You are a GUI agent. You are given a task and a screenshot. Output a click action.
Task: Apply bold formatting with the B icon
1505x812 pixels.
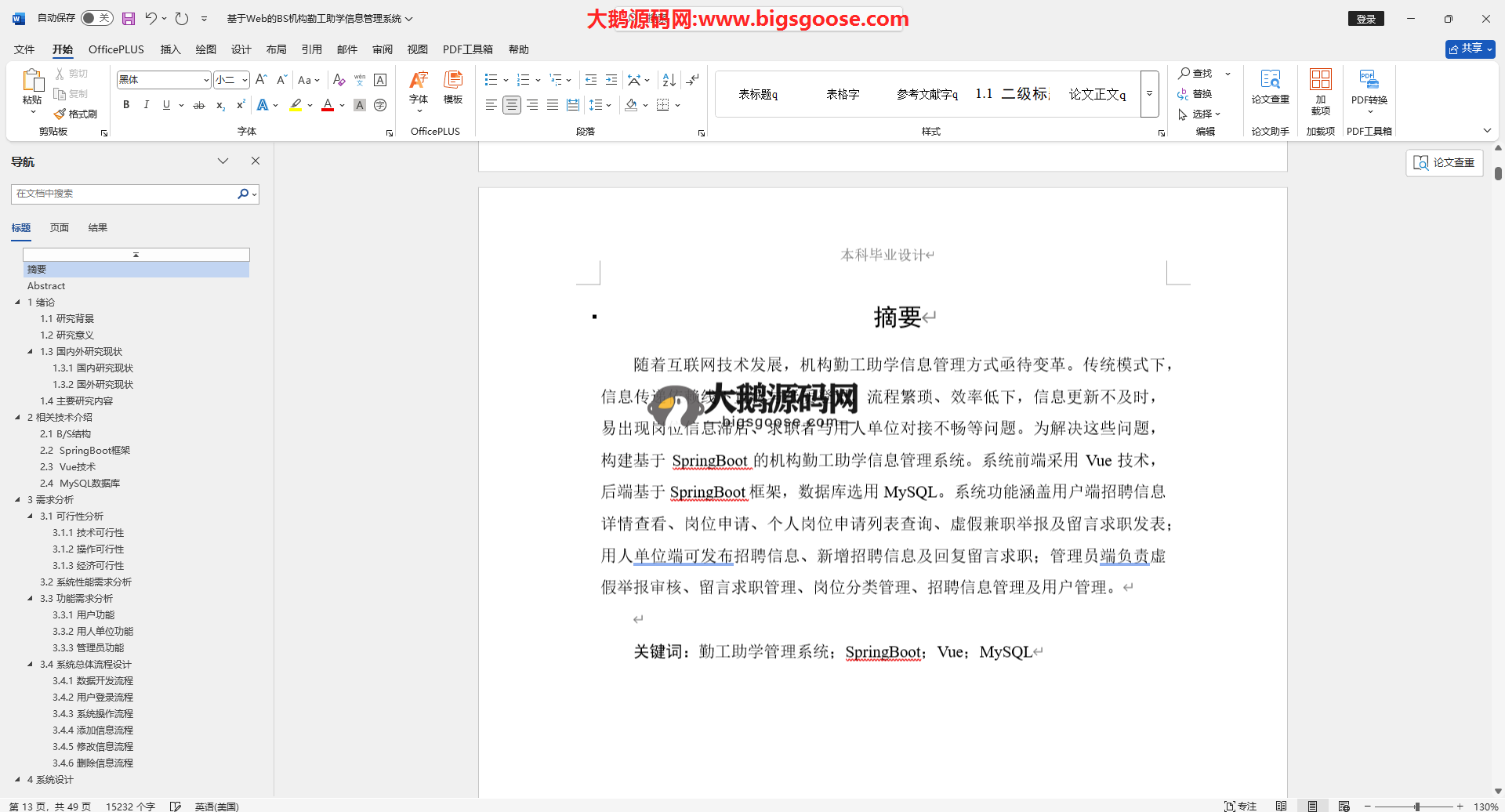tap(126, 105)
